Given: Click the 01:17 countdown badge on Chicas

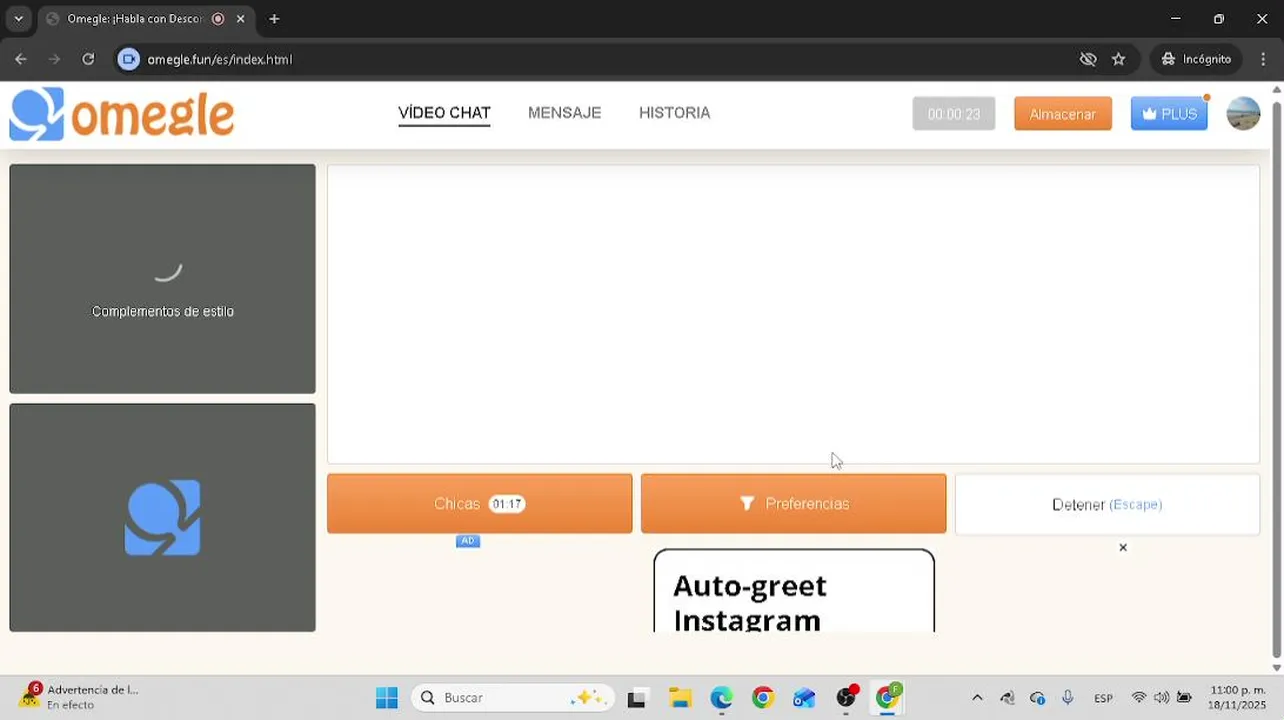Looking at the screenshot, I should (x=507, y=504).
